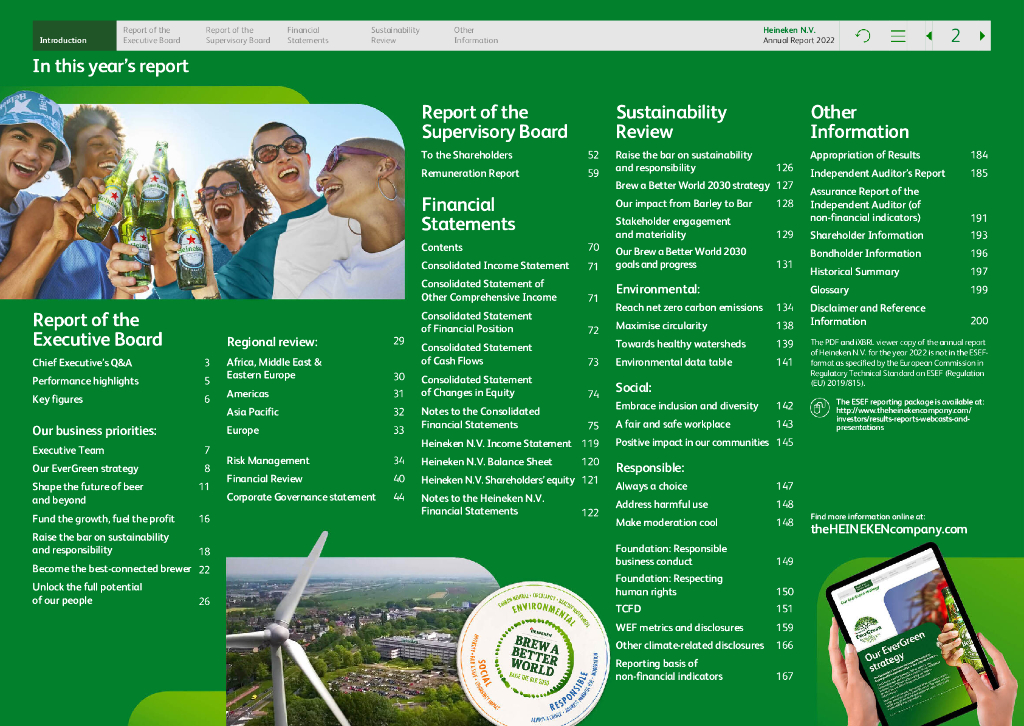Screen dimensions: 1024x726
Task: Go to next page arrow
Action: click(x=982, y=36)
